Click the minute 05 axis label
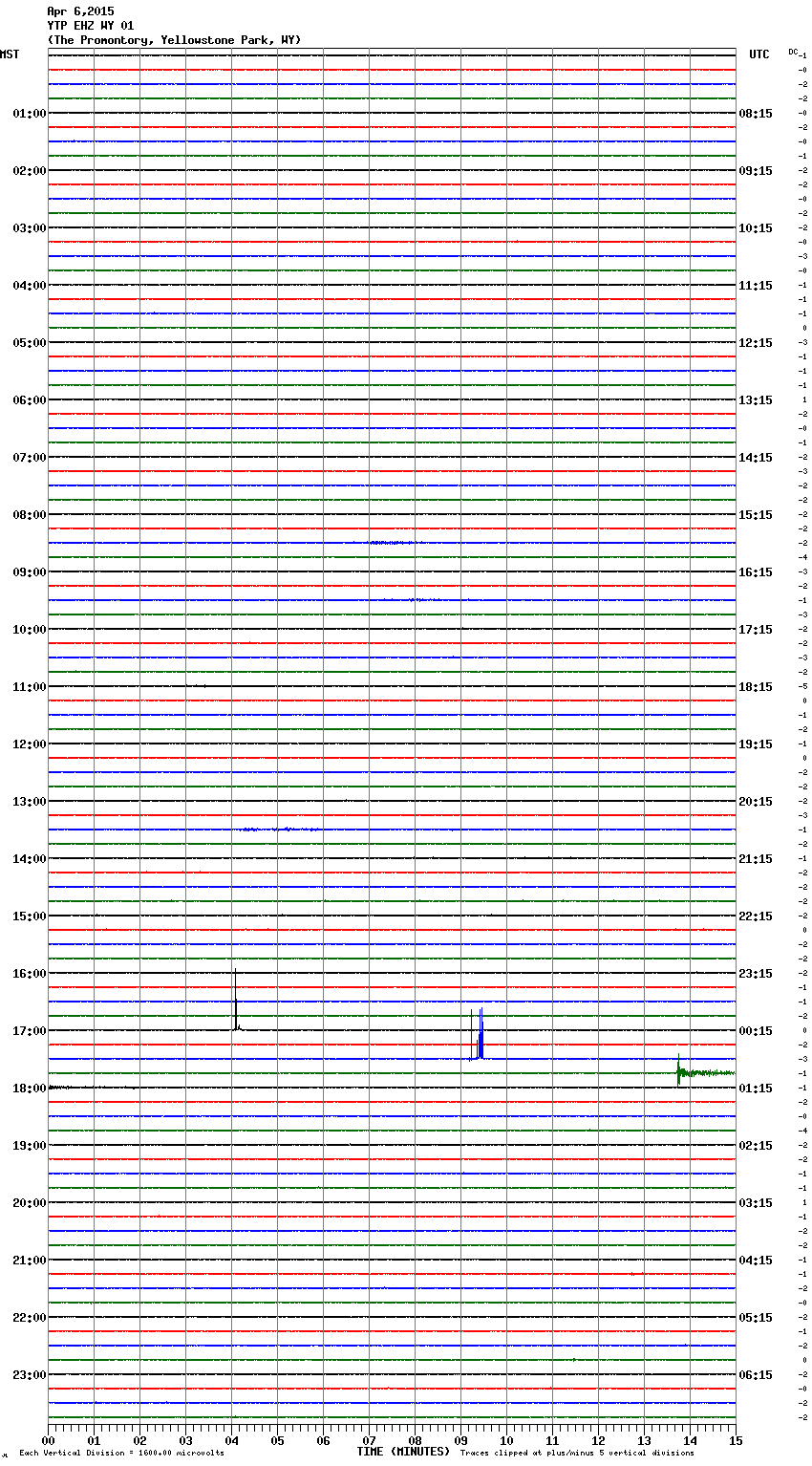 tap(277, 1440)
